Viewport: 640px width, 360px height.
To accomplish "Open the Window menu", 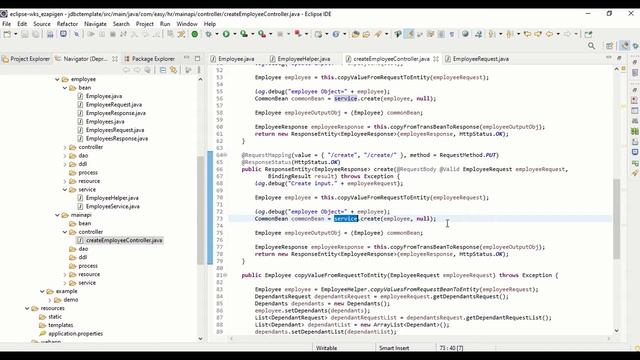I will pyautogui.click(x=187, y=24).
